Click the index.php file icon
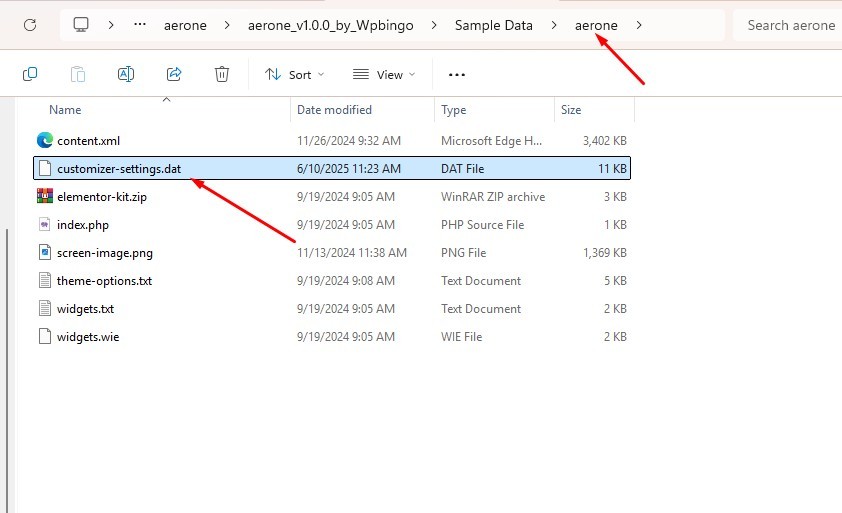Image resolution: width=842 pixels, height=513 pixels. [x=45, y=224]
